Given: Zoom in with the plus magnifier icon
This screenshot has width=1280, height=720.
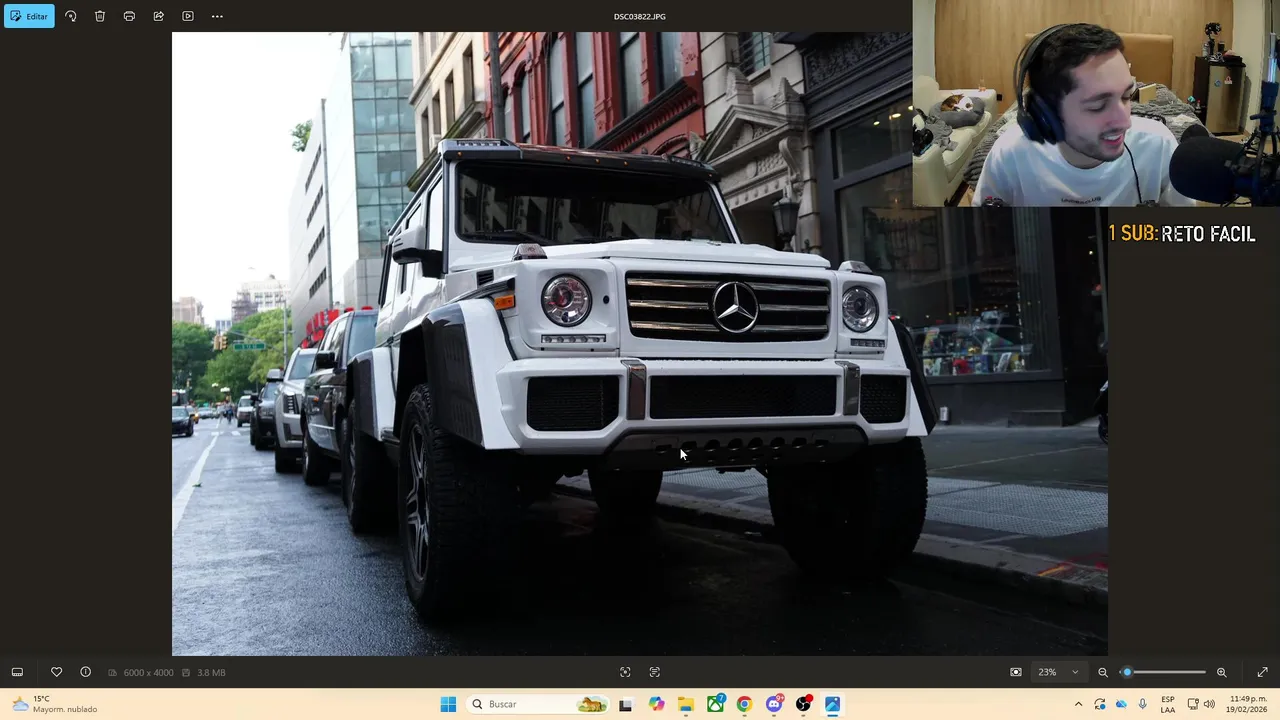Looking at the screenshot, I should [x=1221, y=672].
